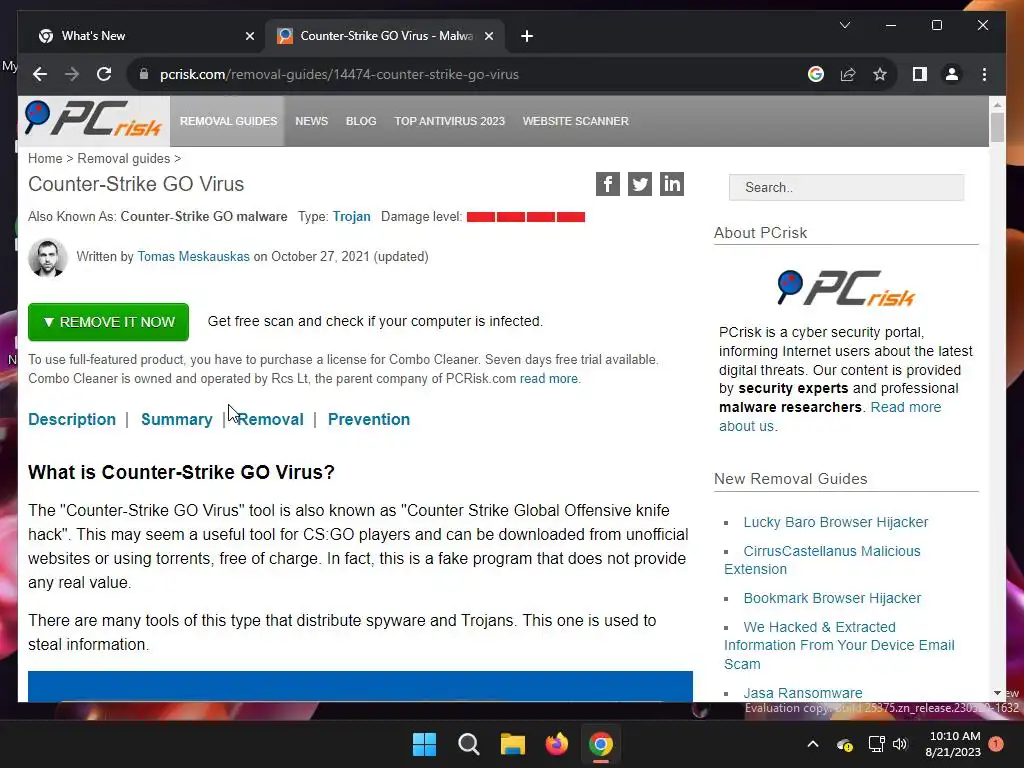Click the Home breadcrumb link
Image resolution: width=1024 pixels, height=768 pixels.
pos(45,158)
